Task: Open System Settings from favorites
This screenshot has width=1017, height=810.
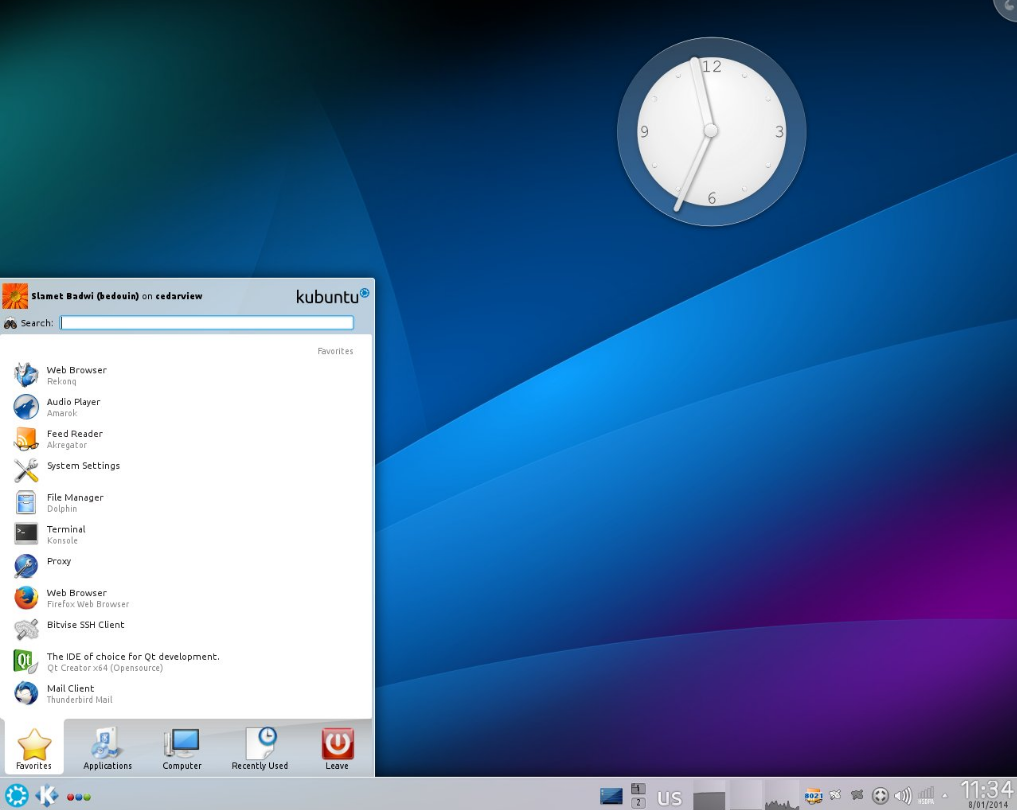Action: coord(187,470)
